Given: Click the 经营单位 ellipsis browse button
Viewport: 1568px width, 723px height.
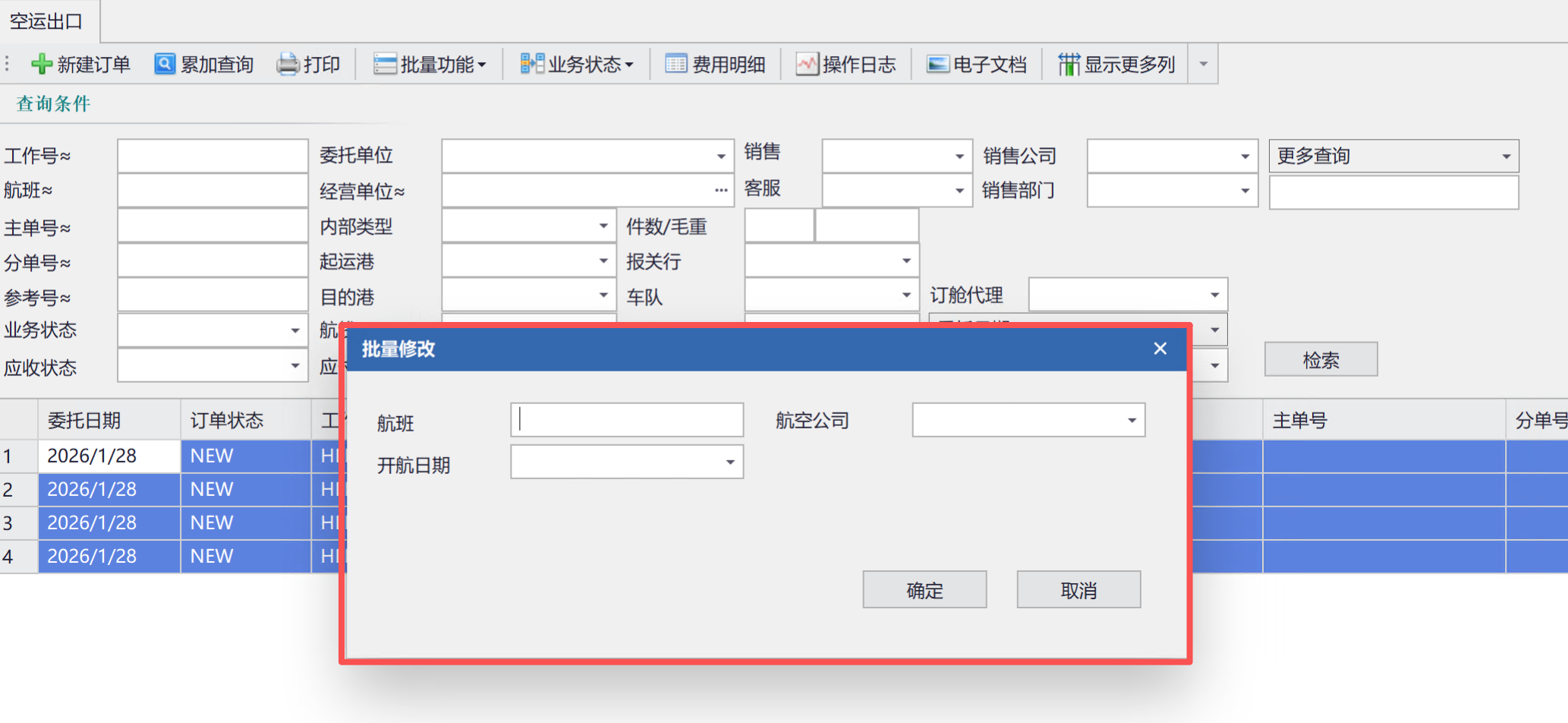Looking at the screenshot, I should pos(720,190).
